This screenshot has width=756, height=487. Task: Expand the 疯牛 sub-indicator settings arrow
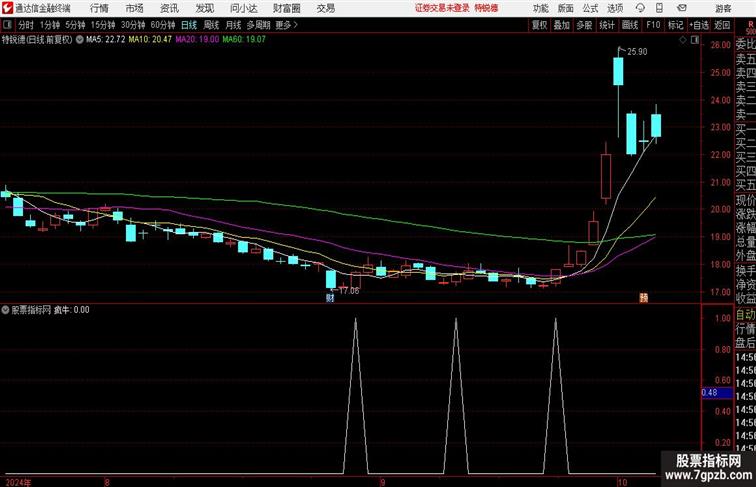pos(5,310)
